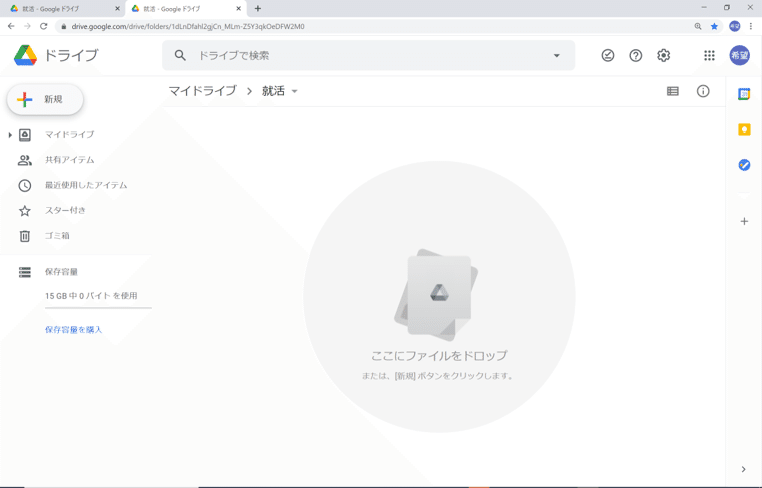Open the help question mark icon

tap(636, 55)
